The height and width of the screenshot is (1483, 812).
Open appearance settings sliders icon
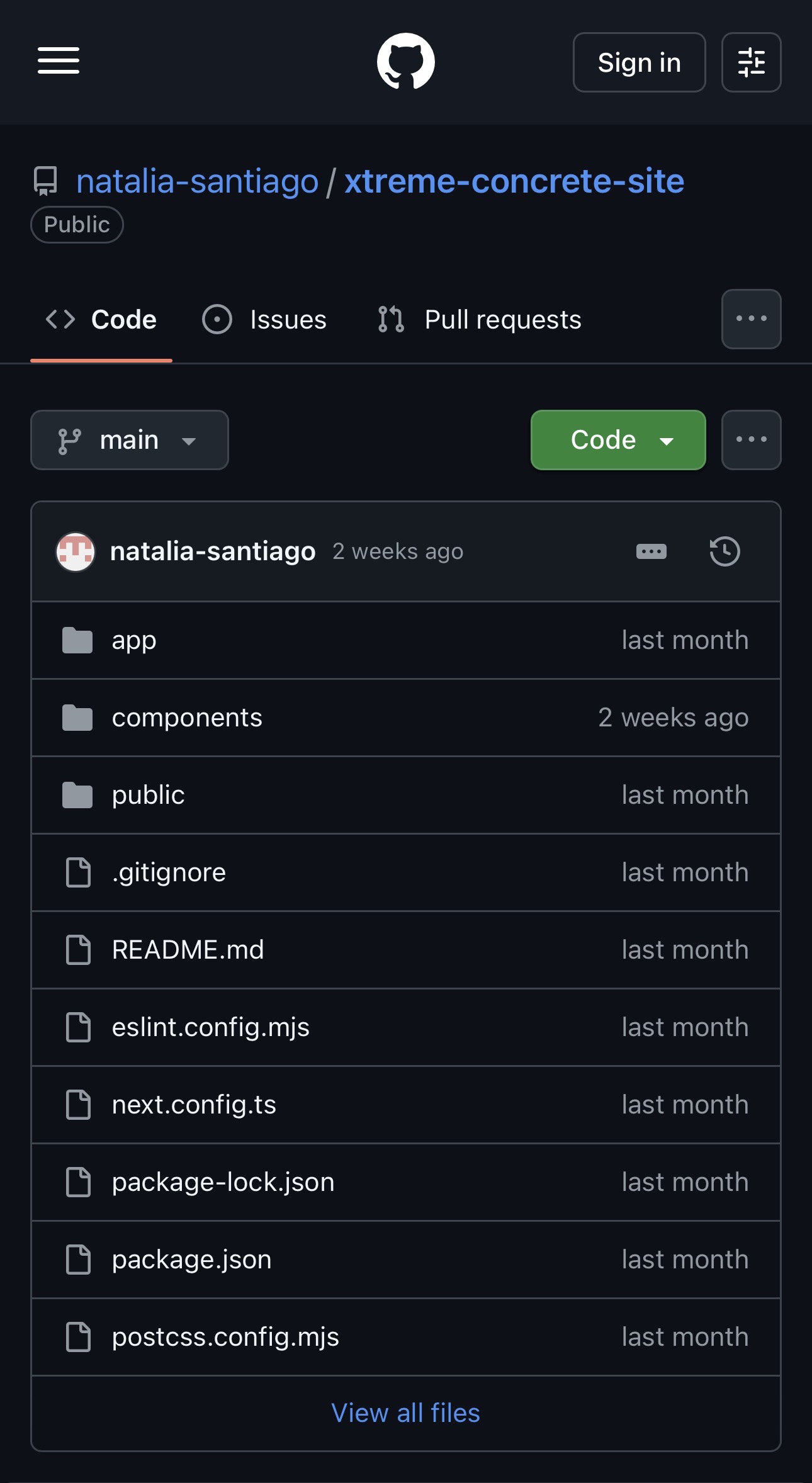pyautogui.click(x=751, y=62)
